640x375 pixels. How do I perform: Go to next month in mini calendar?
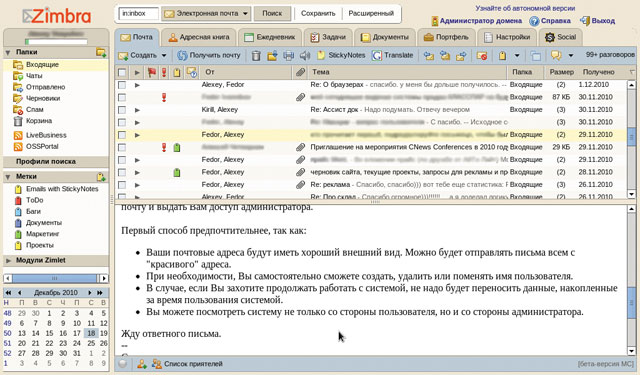point(89,293)
